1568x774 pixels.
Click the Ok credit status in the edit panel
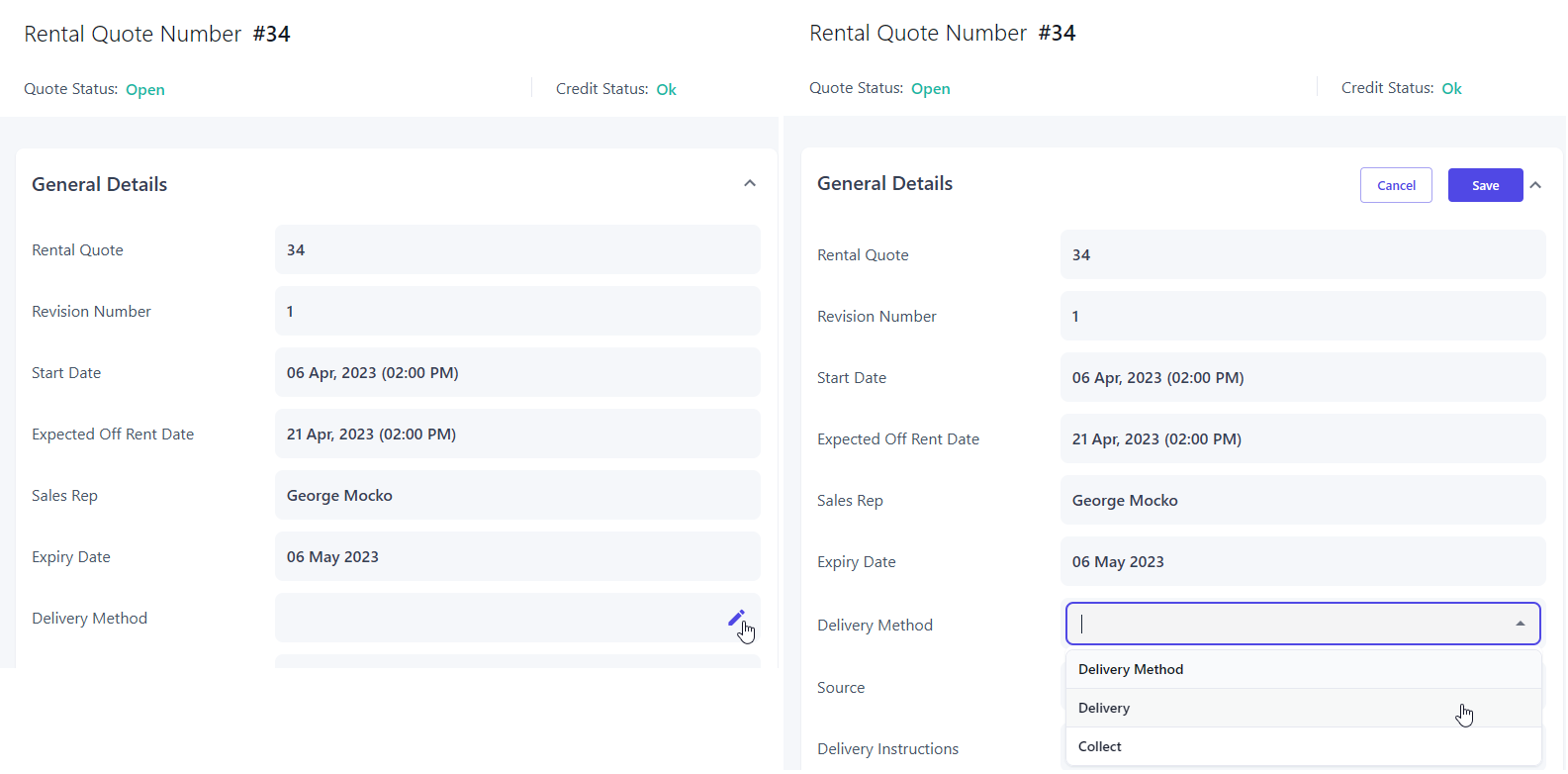(x=1451, y=89)
